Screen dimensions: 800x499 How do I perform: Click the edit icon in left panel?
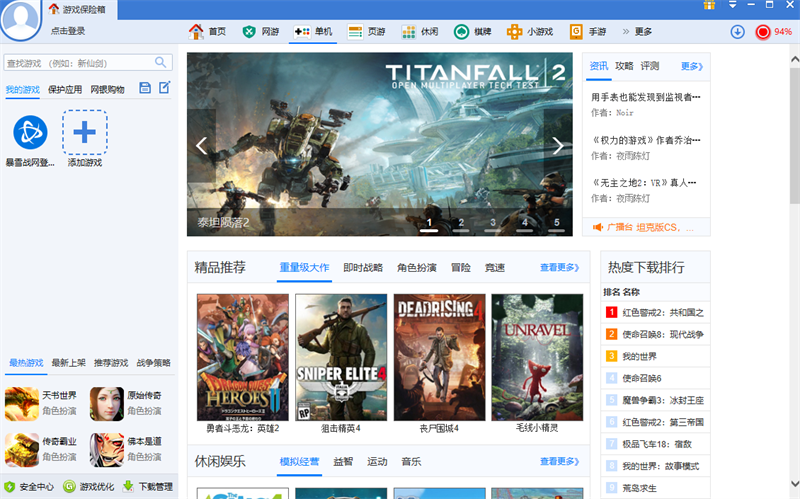165,89
